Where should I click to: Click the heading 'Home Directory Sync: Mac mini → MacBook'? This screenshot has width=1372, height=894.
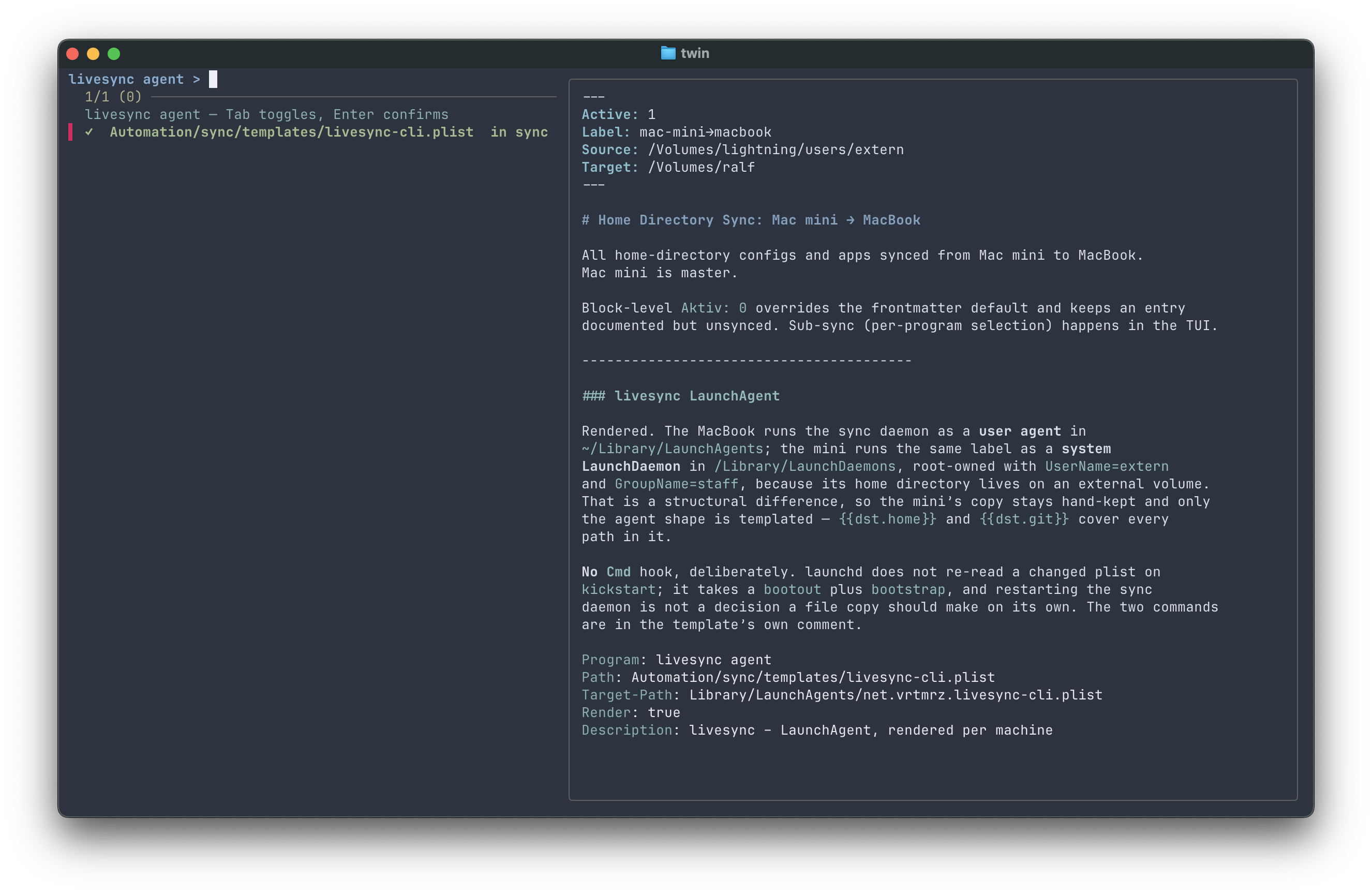[x=759, y=219]
